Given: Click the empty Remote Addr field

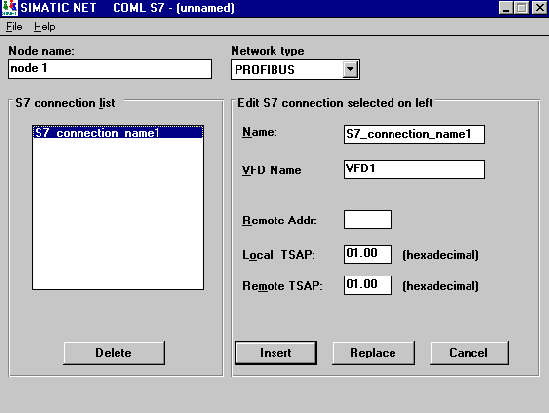Looking at the screenshot, I should [x=368, y=219].
